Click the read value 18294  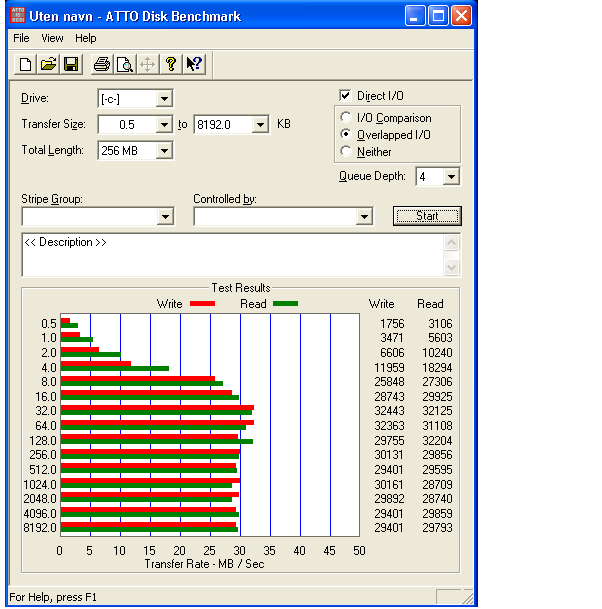pyautogui.click(x=437, y=367)
